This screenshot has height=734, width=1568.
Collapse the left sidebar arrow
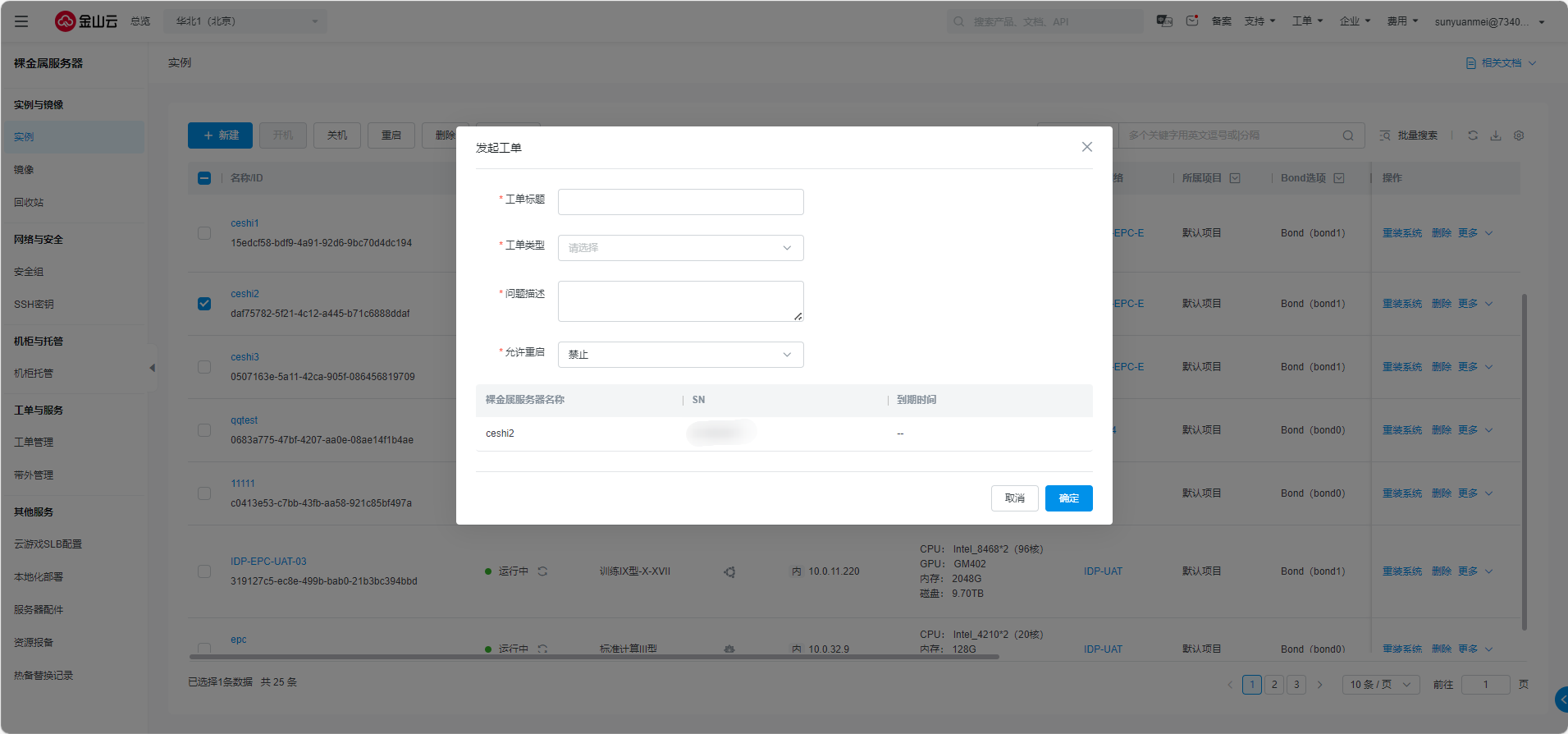pyautogui.click(x=152, y=368)
